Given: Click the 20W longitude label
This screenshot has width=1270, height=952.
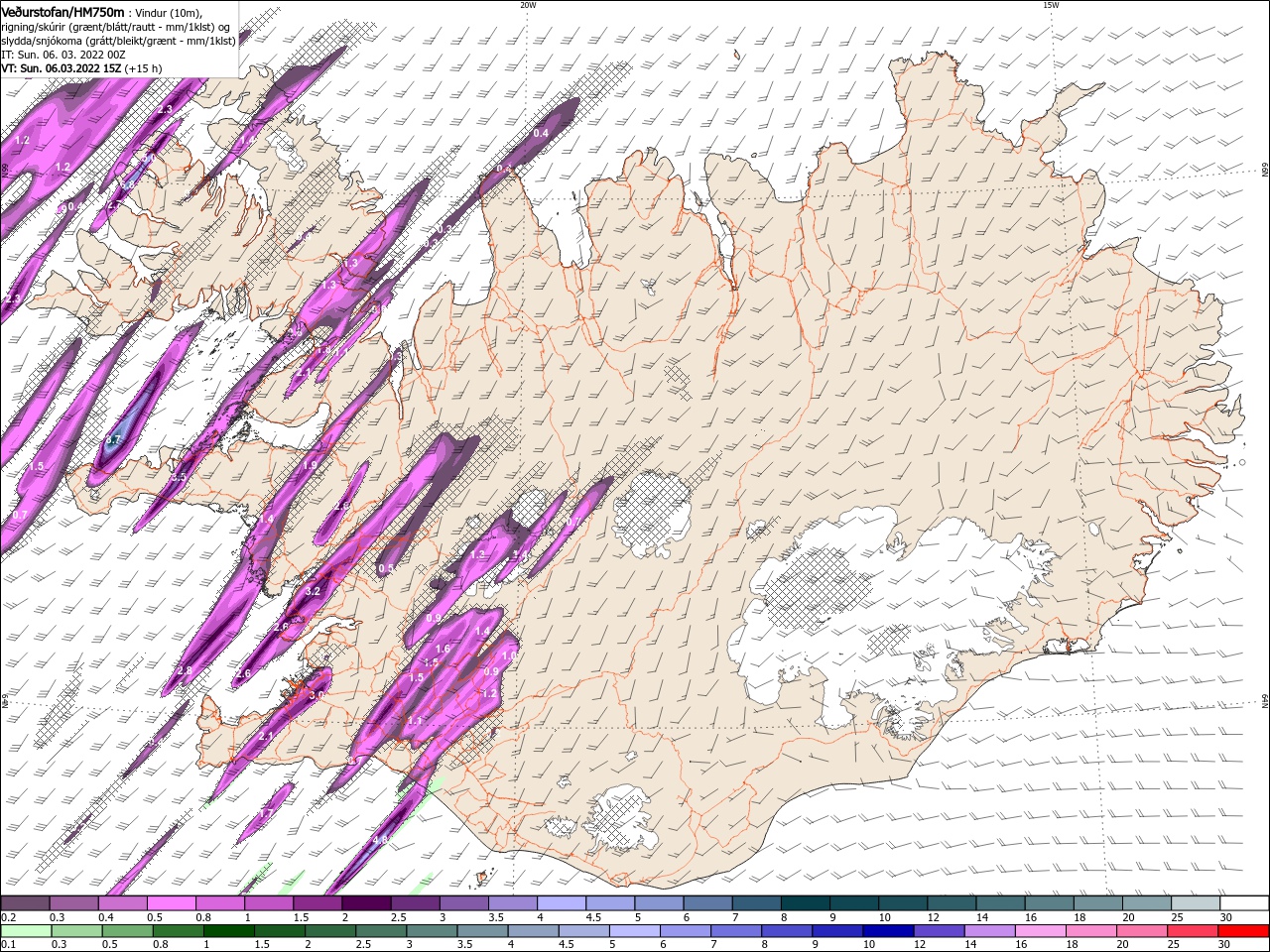Looking at the screenshot, I should [x=528, y=5].
